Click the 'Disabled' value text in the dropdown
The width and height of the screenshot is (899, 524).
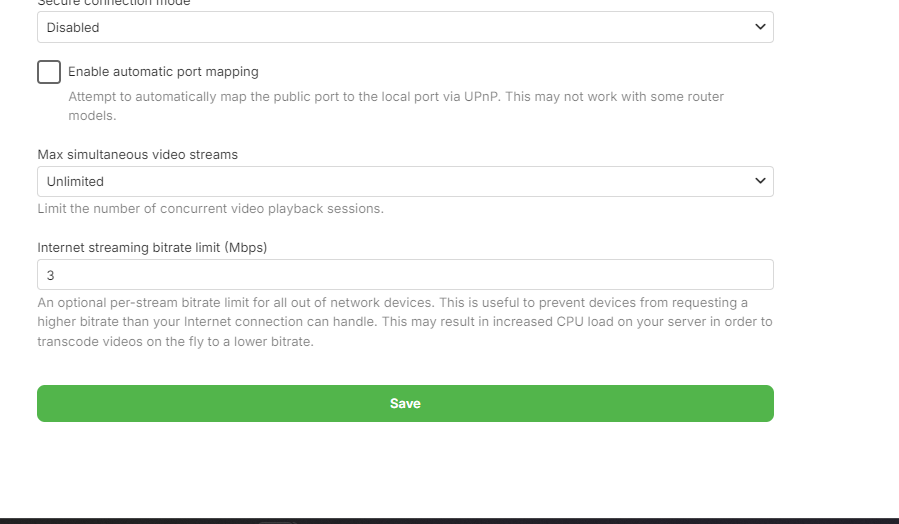pos(73,28)
